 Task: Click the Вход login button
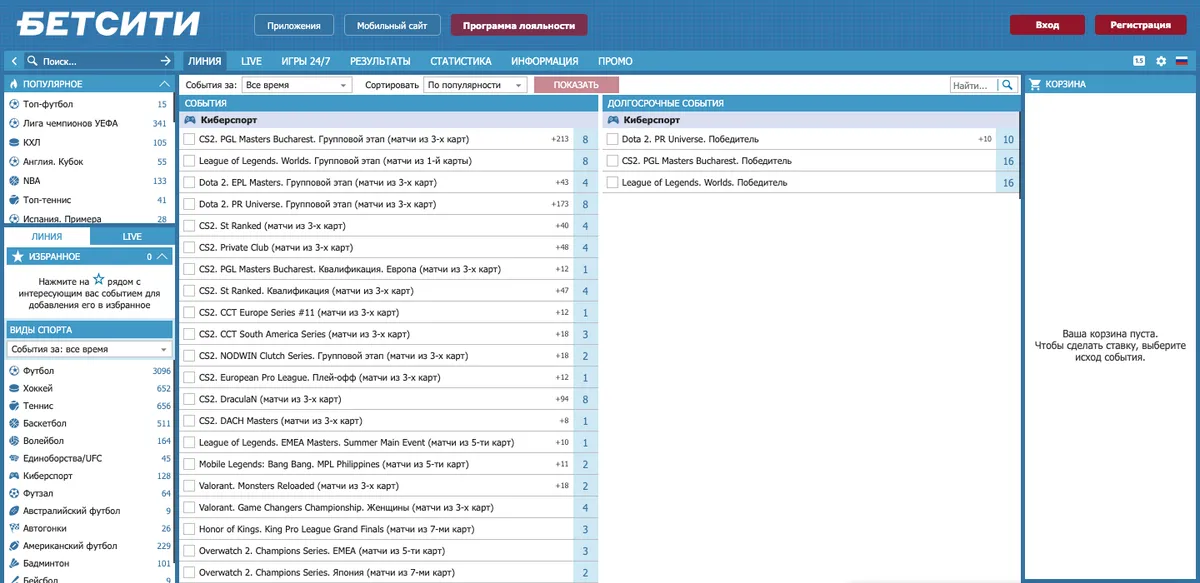tap(1047, 25)
